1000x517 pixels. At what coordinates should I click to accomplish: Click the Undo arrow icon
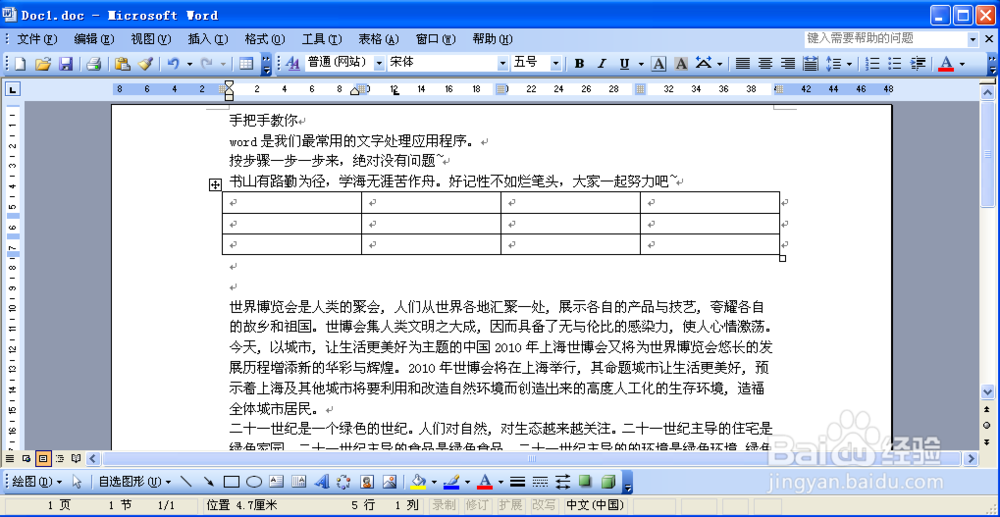(x=173, y=64)
